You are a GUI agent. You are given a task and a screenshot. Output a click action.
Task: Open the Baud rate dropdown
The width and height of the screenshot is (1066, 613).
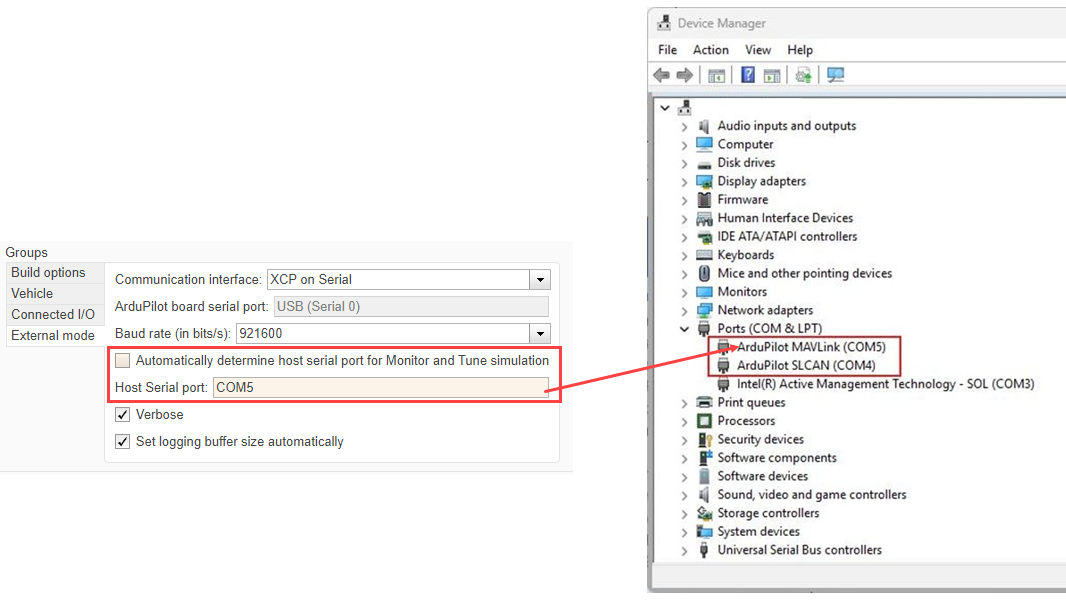[x=539, y=333]
